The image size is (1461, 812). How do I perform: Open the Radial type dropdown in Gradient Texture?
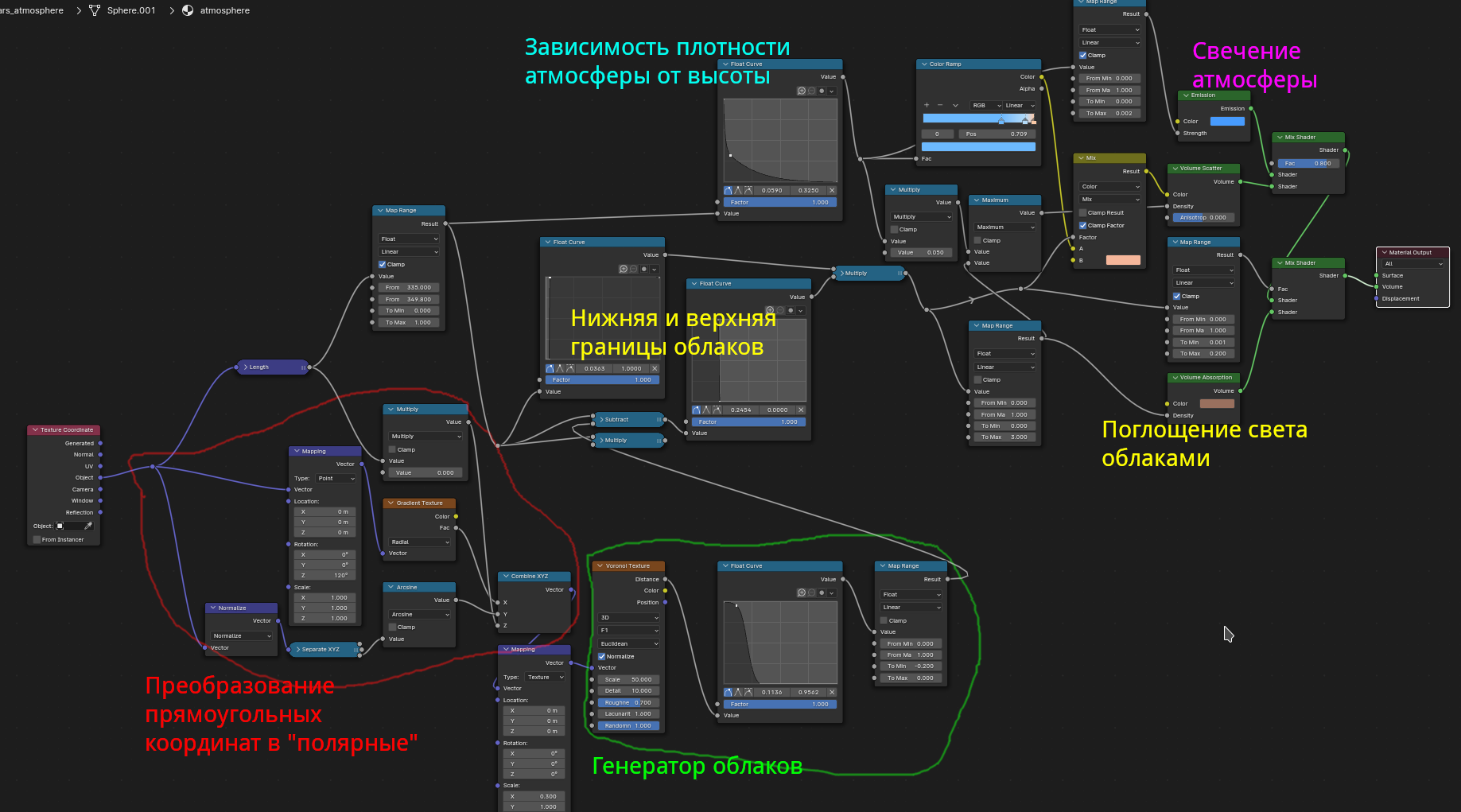(x=419, y=542)
